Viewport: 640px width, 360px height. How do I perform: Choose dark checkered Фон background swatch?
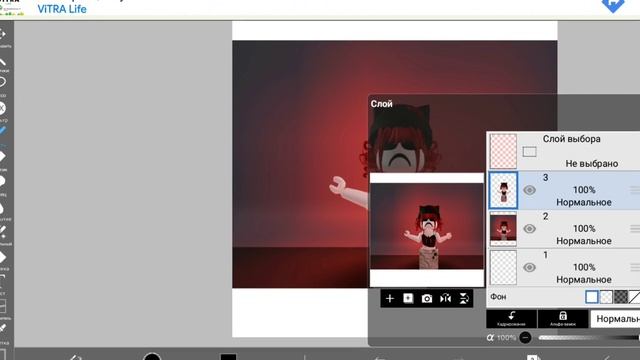point(621,297)
